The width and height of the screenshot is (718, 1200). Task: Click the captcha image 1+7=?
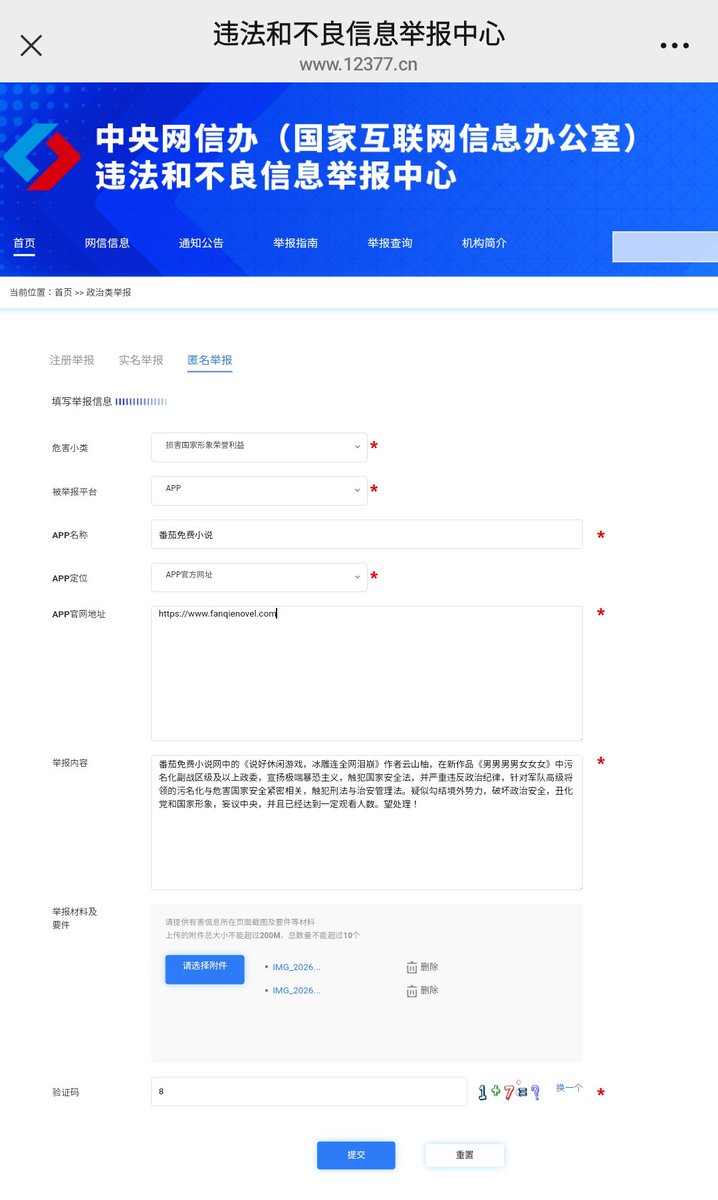point(509,1092)
